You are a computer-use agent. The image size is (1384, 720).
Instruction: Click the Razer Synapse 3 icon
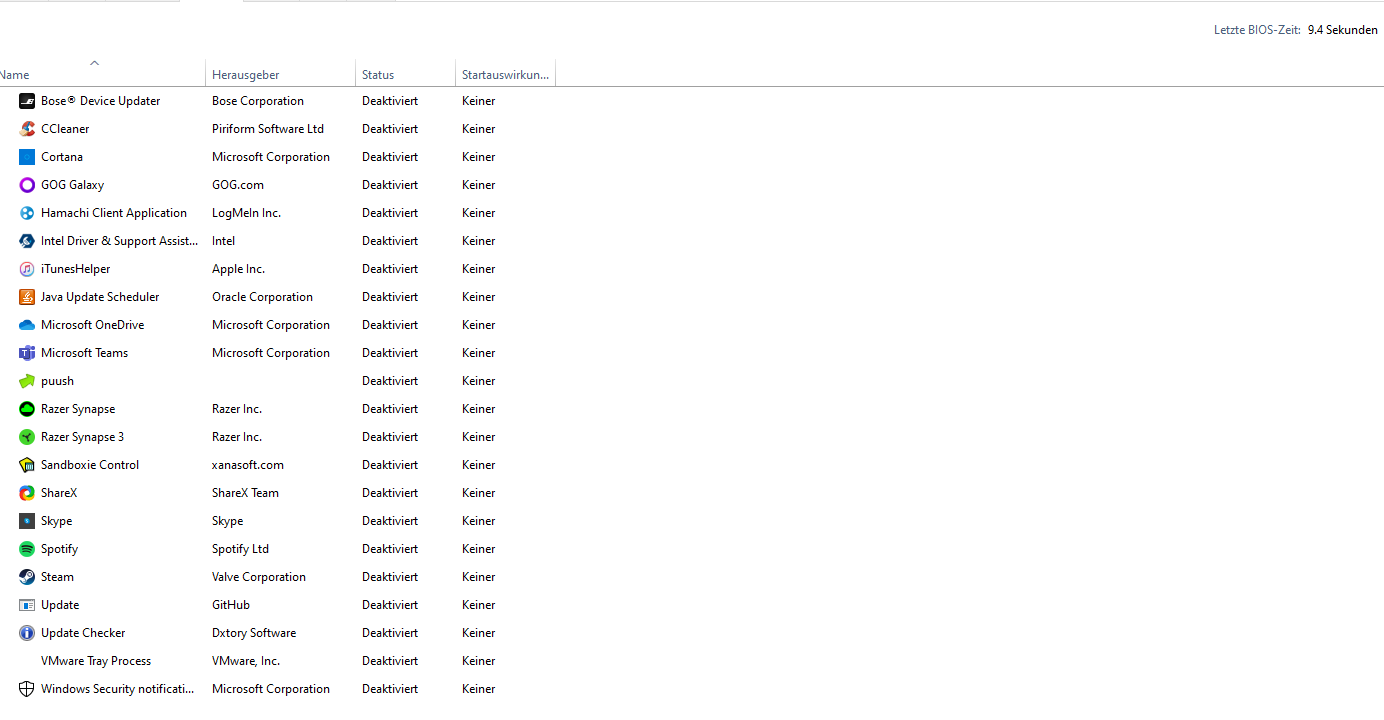27,437
